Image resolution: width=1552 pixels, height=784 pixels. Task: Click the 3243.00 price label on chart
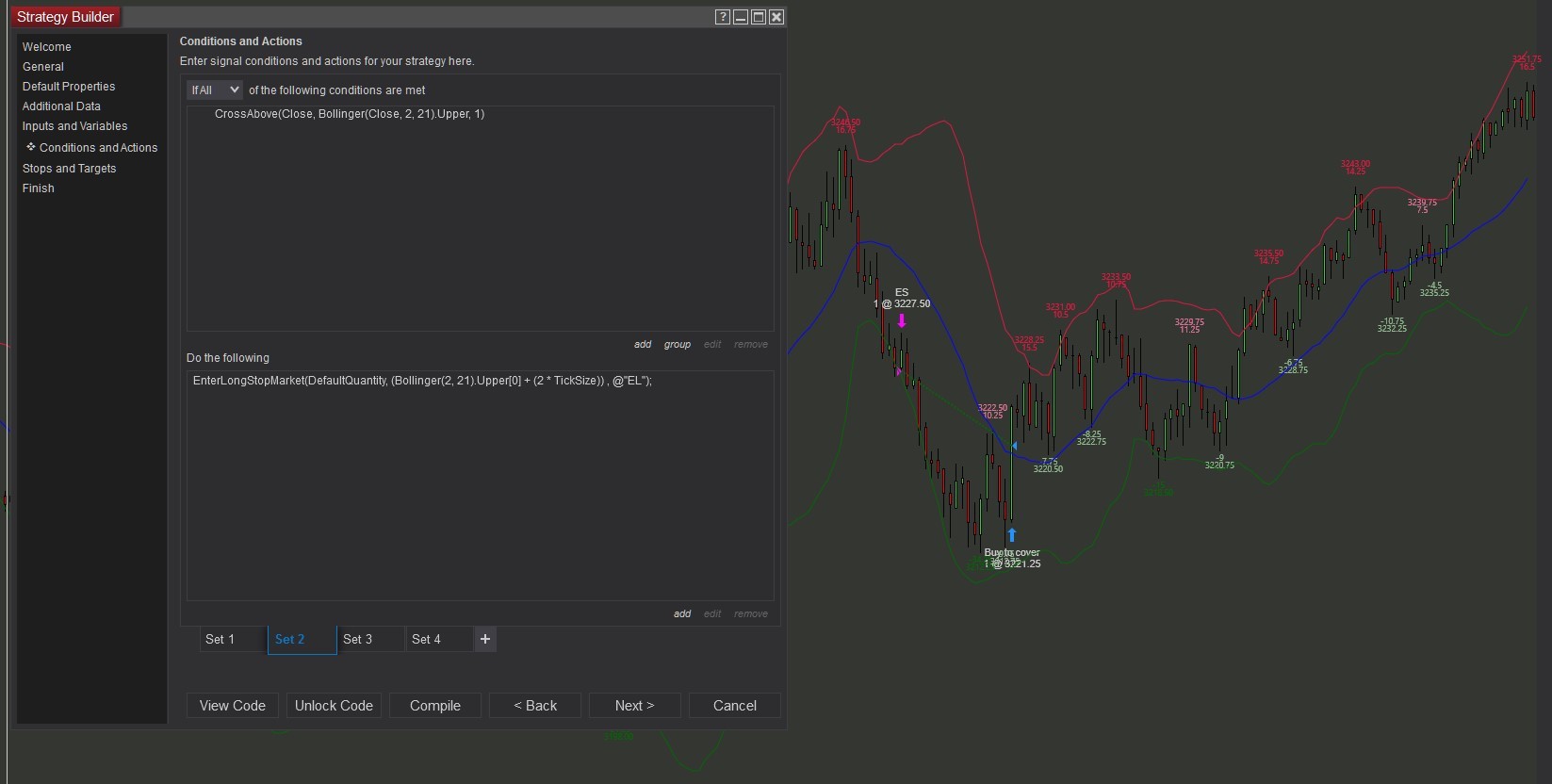click(1355, 164)
